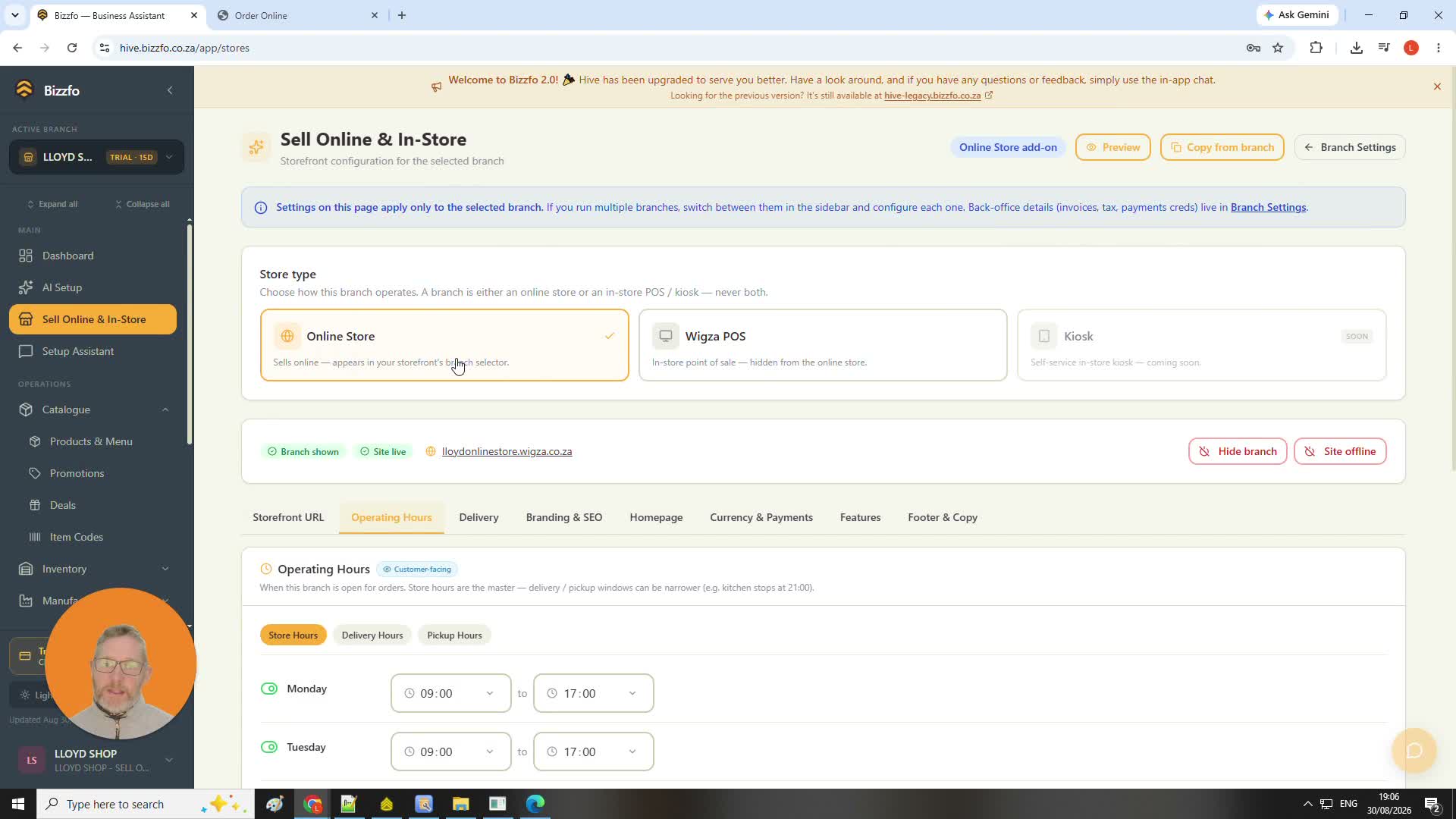Open the Delivery tab
The height and width of the screenshot is (819, 1456).
(479, 517)
